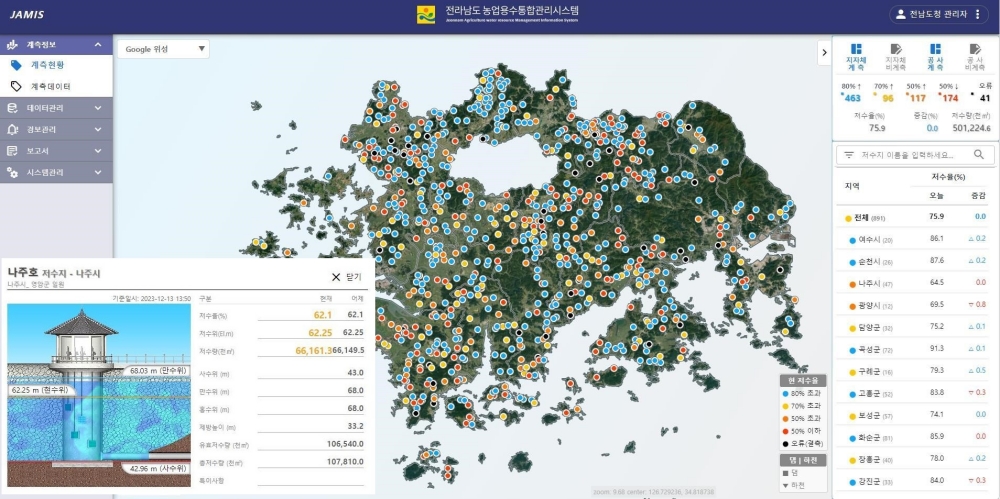Click the search magnifier icon
This screenshot has width=1000, height=499.
pos(979,154)
